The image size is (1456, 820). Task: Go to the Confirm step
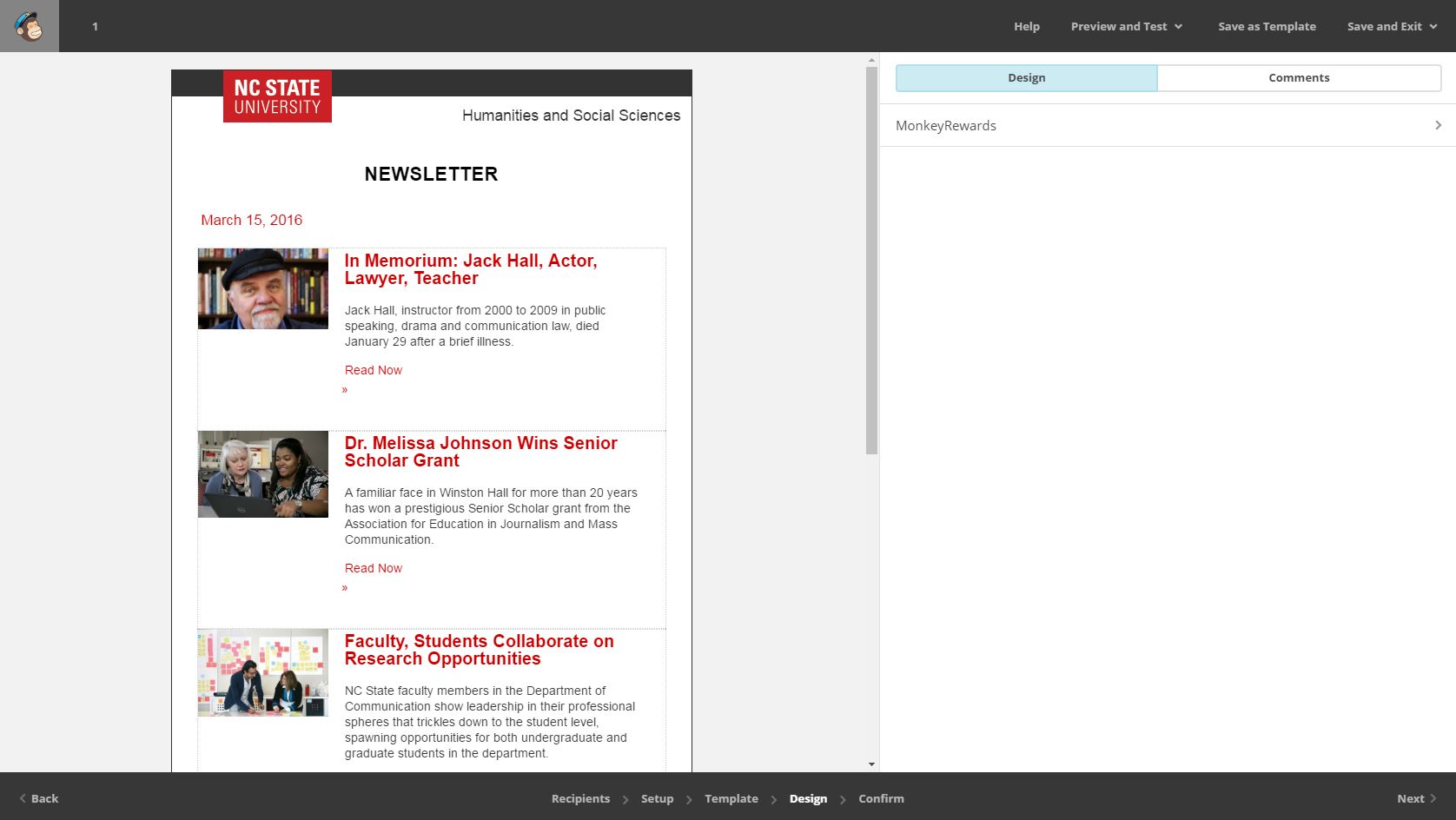(x=881, y=798)
